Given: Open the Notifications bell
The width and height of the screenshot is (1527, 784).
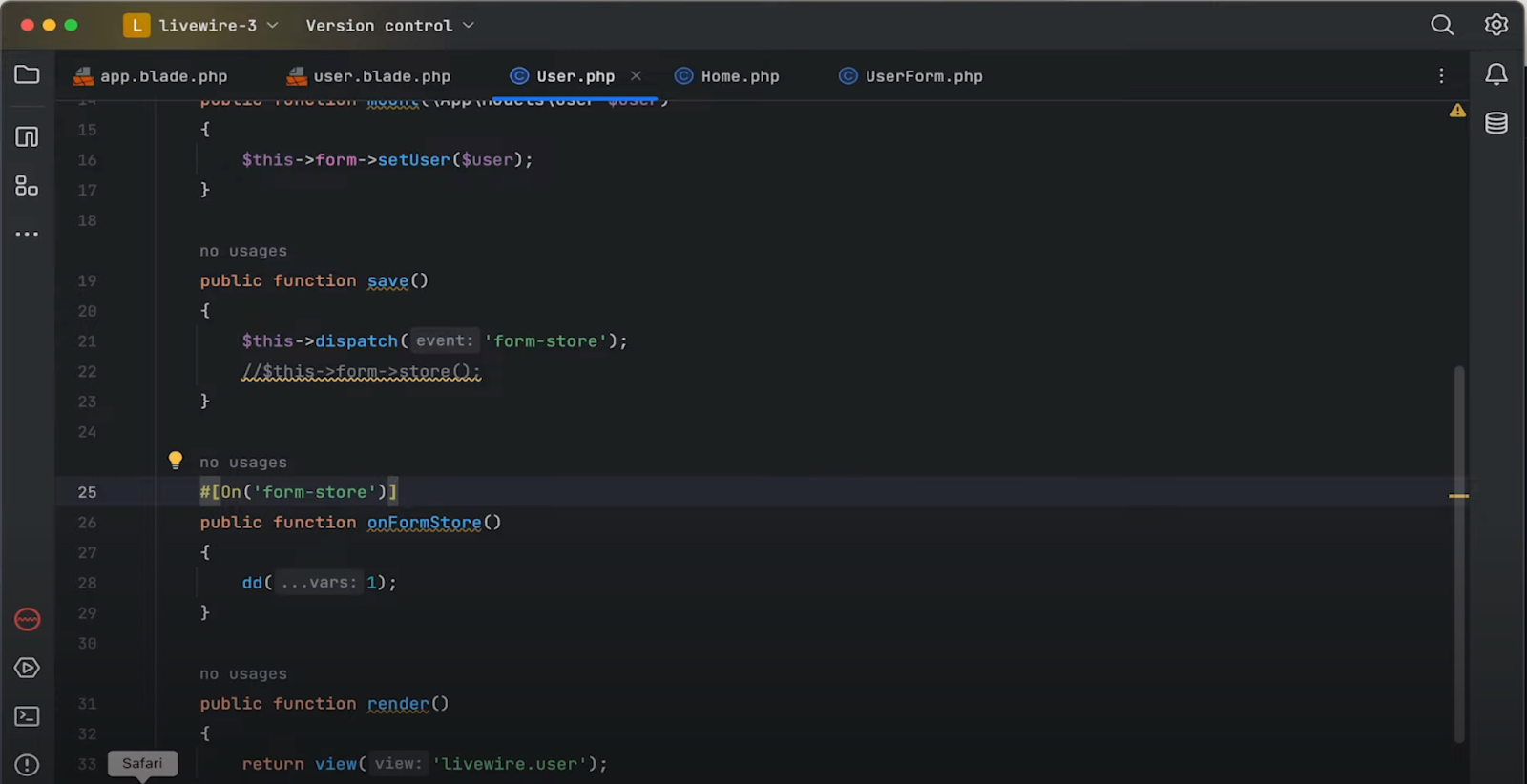Looking at the screenshot, I should (x=1496, y=74).
